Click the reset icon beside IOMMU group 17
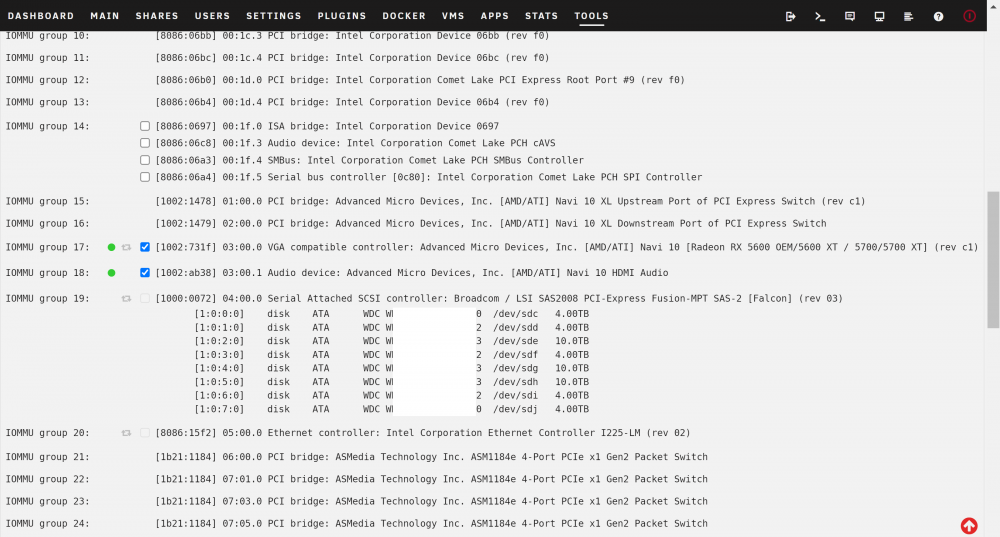Viewport: 1000px width, 537px height. point(126,247)
